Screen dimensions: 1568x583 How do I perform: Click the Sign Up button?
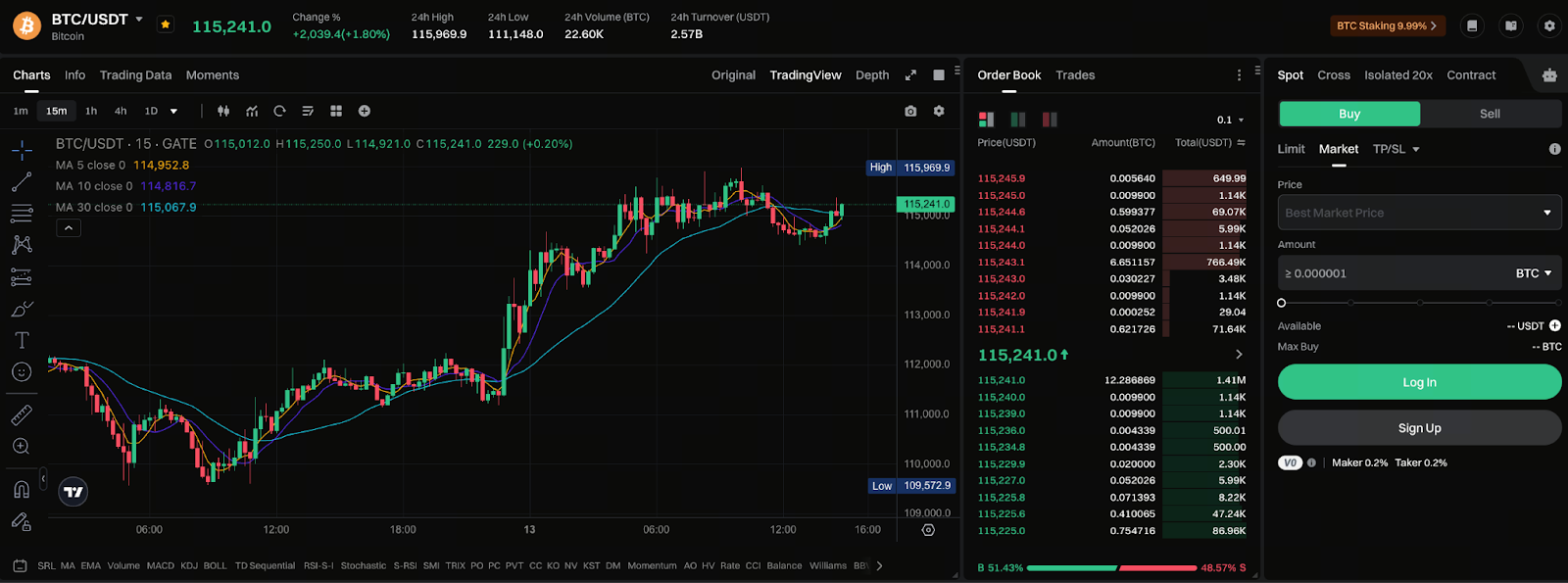pyautogui.click(x=1419, y=428)
